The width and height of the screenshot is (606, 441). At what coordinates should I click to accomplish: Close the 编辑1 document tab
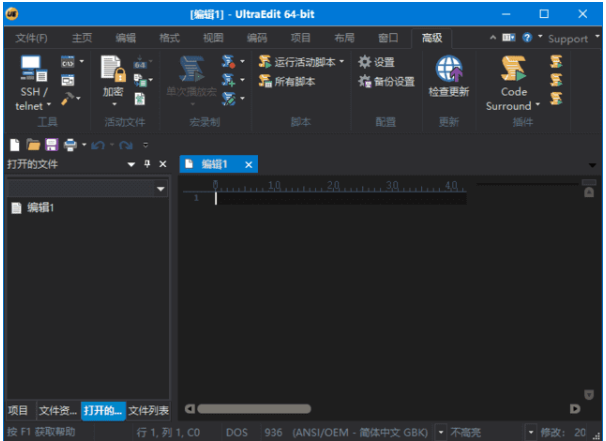pos(249,165)
